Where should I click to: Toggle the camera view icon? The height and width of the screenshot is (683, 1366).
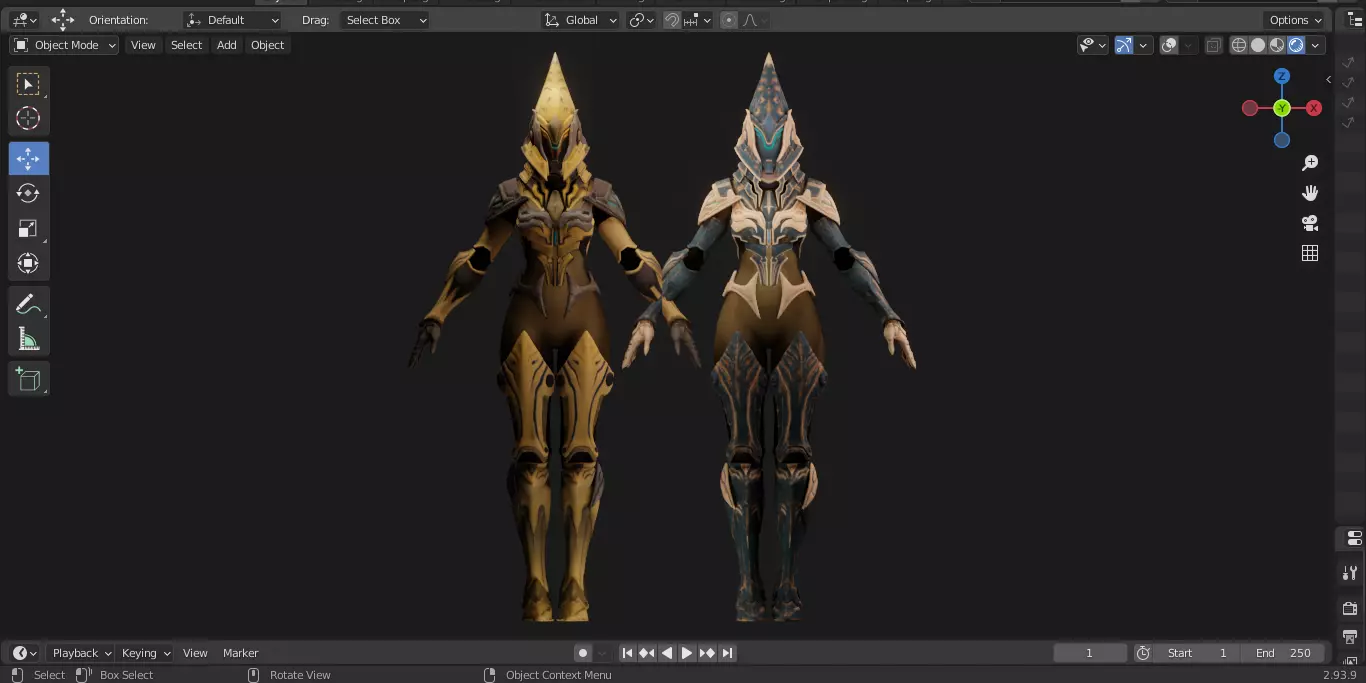(1310, 223)
